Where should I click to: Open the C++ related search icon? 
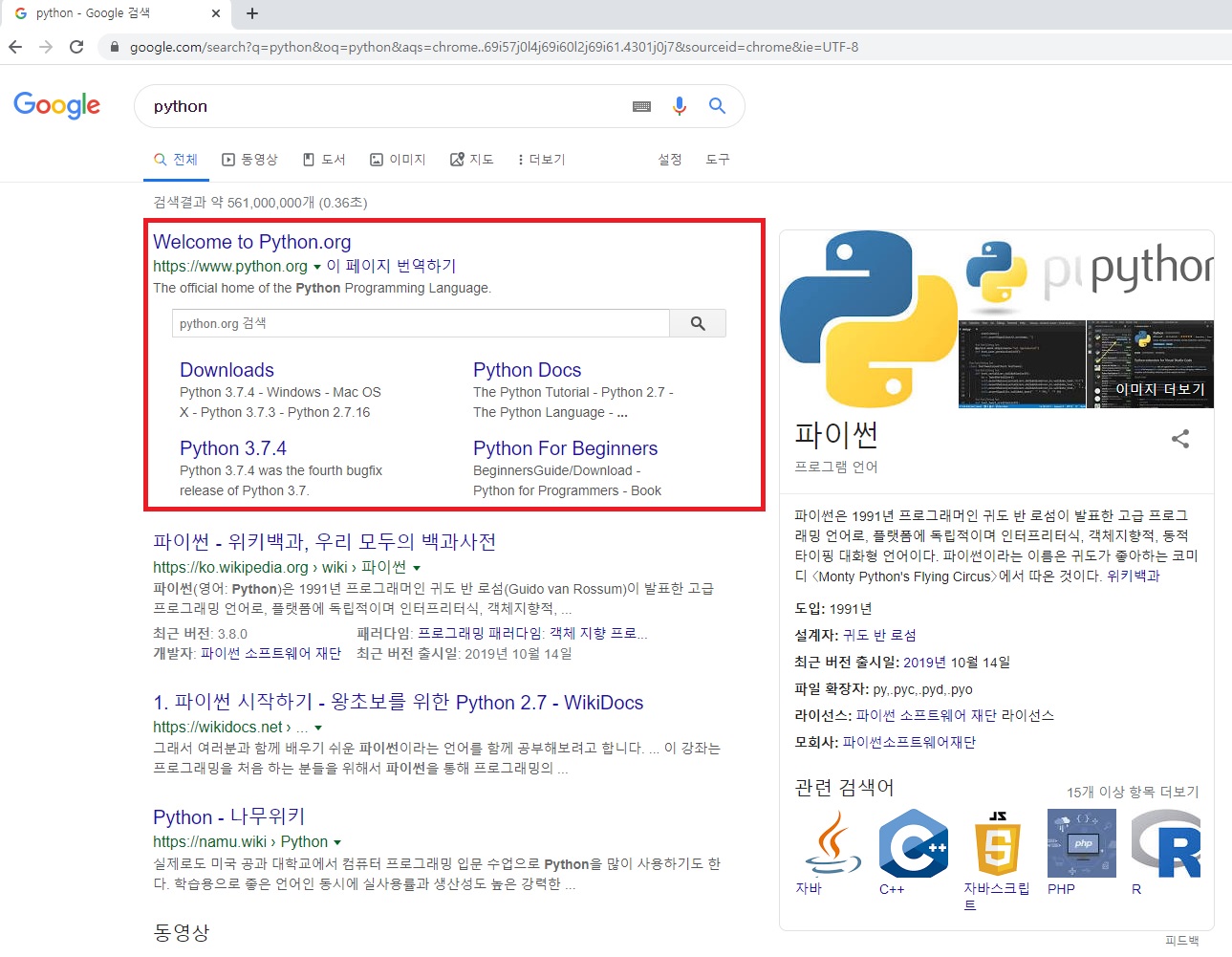[914, 843]
